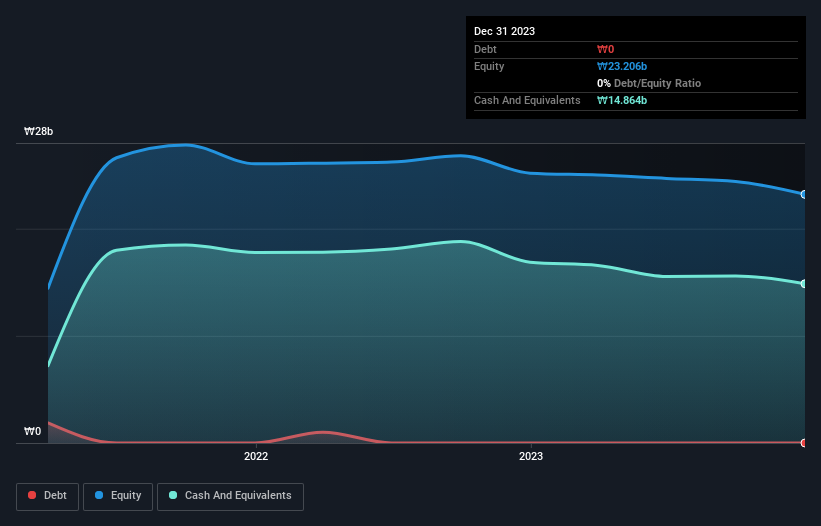Click the ₩14.864b cash value
The height and width of the screenshot is (526, 821).
[x=622, y=100]
